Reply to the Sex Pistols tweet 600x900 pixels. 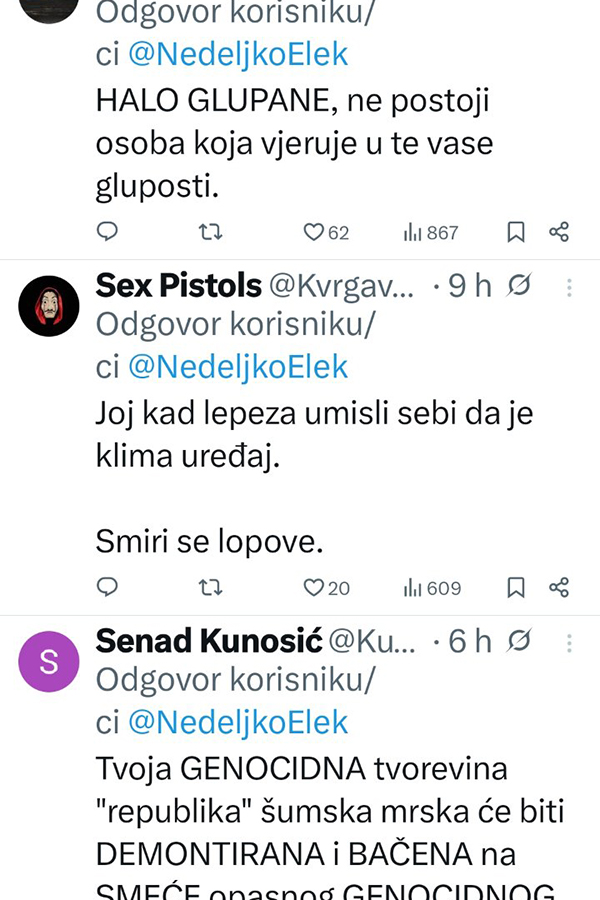pos(107,587)
